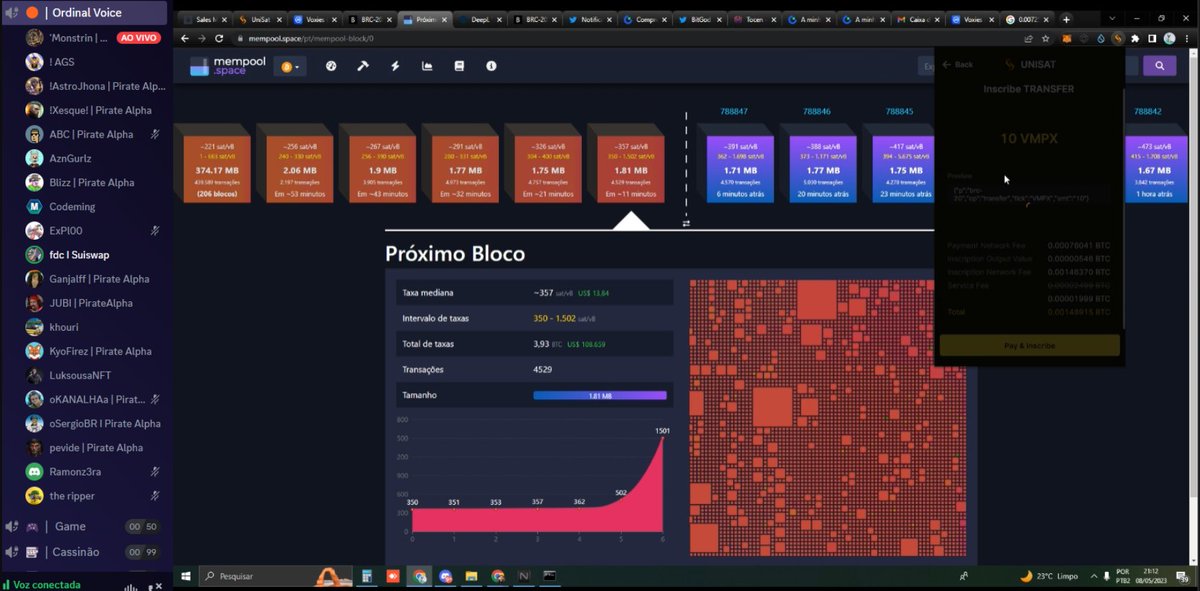Open the Lightning bolt icon in navbar
The height and width of the screenshot is (591, 1200).
(395, 66)
